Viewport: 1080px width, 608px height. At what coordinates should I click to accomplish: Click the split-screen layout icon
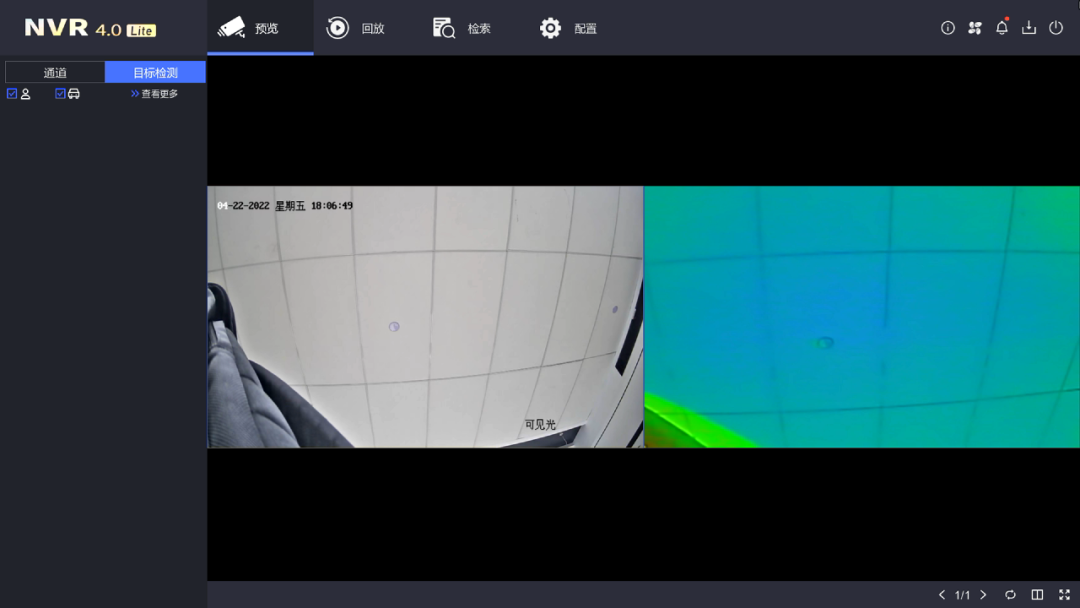point(1036,594)
